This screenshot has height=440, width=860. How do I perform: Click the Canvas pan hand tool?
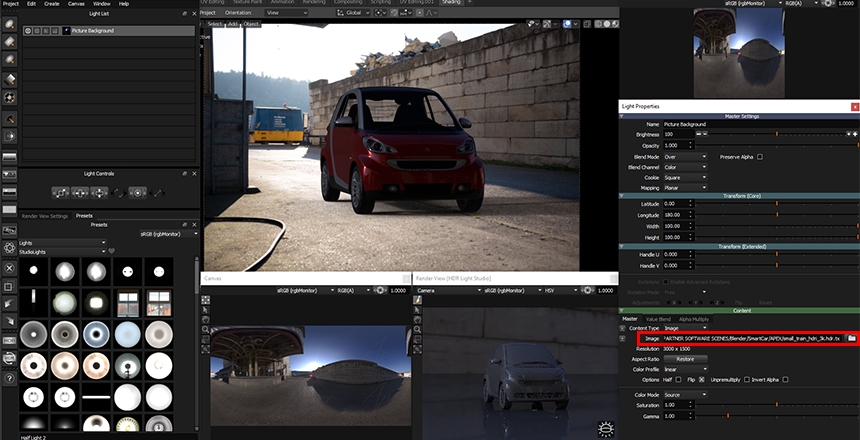click(x=205, y=319)
